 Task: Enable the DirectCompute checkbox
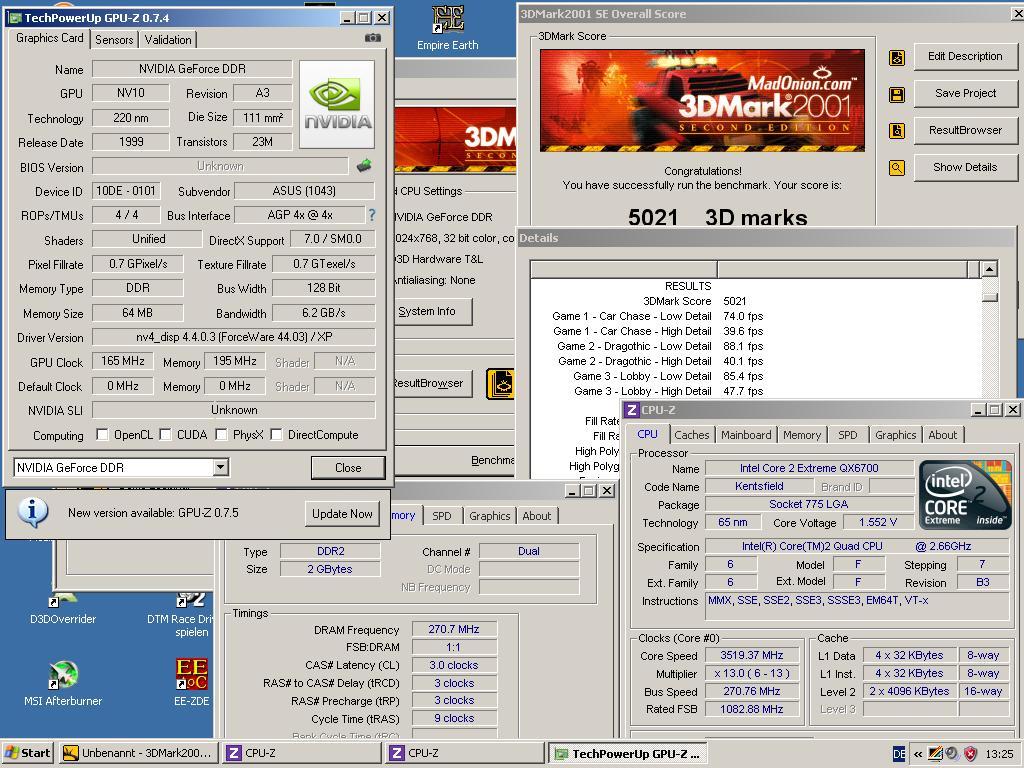[276, 434]
